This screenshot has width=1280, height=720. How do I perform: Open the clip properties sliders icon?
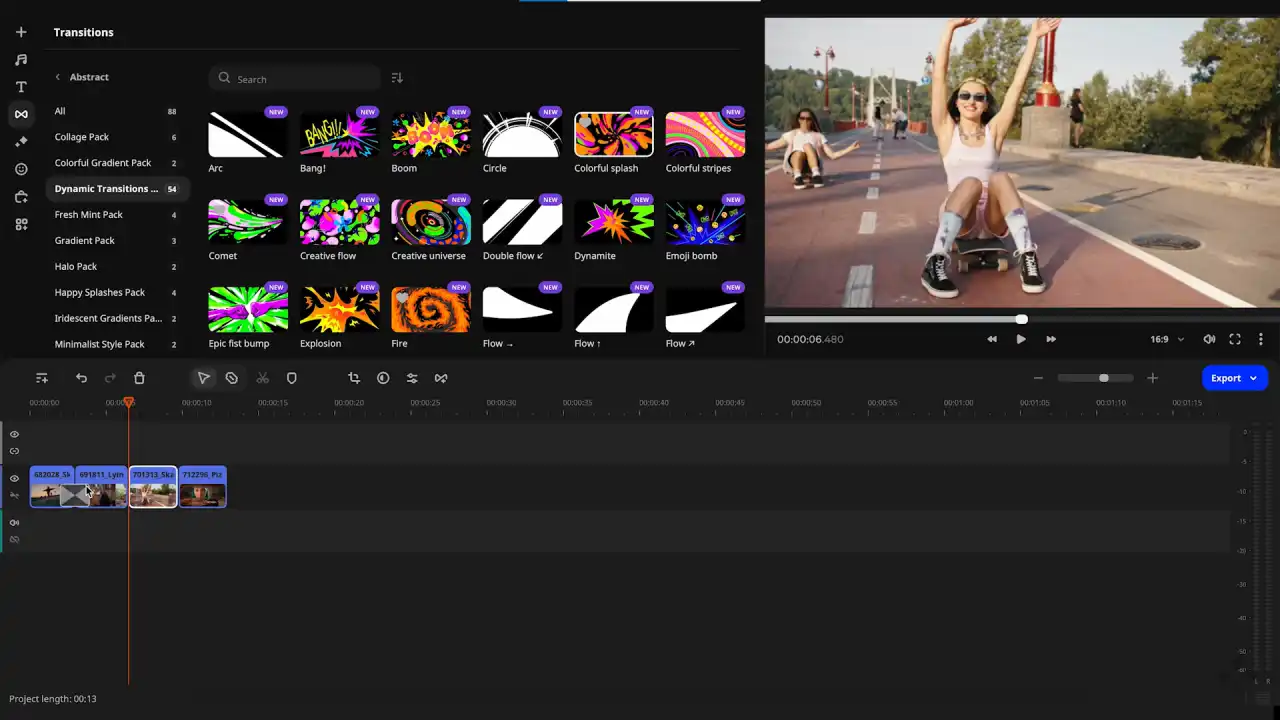click(412, 378)
